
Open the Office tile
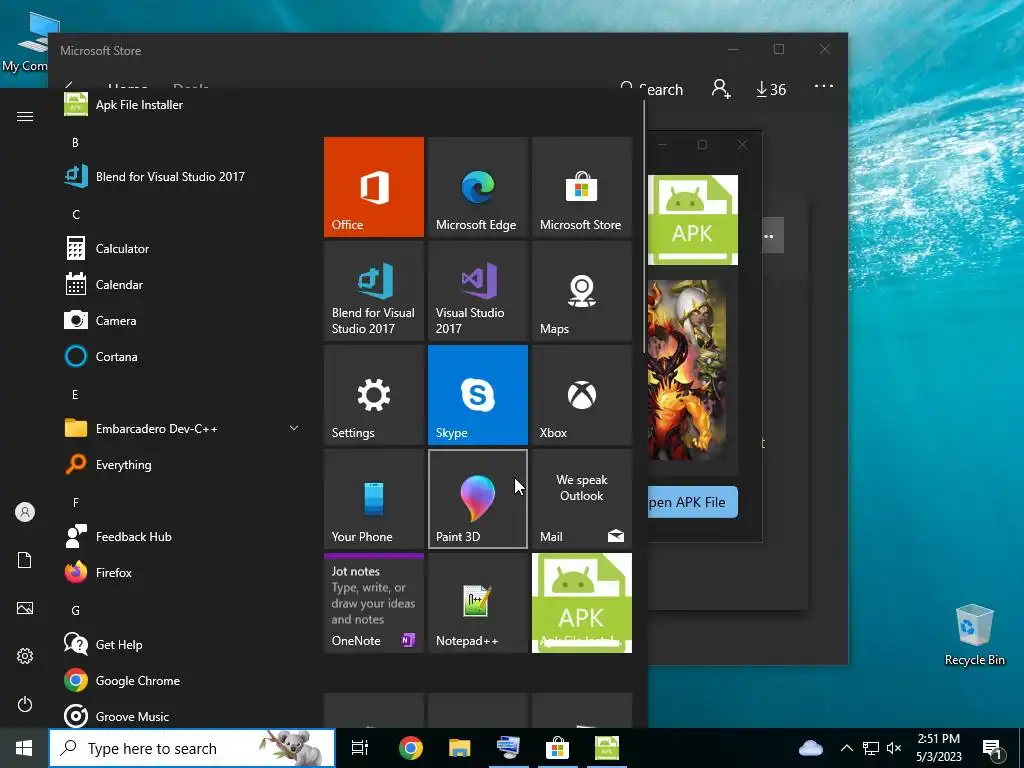[x=374, y=187]
